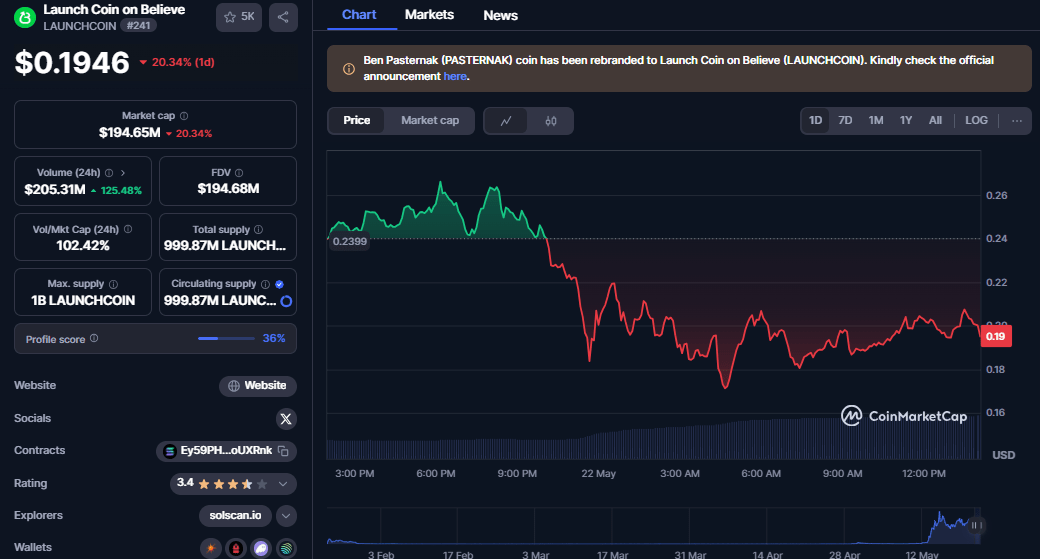Open the Phantom wallet ghost icon
Image resolution: width=1040 pixels, height=559 pixels.
tap(261, 548)
